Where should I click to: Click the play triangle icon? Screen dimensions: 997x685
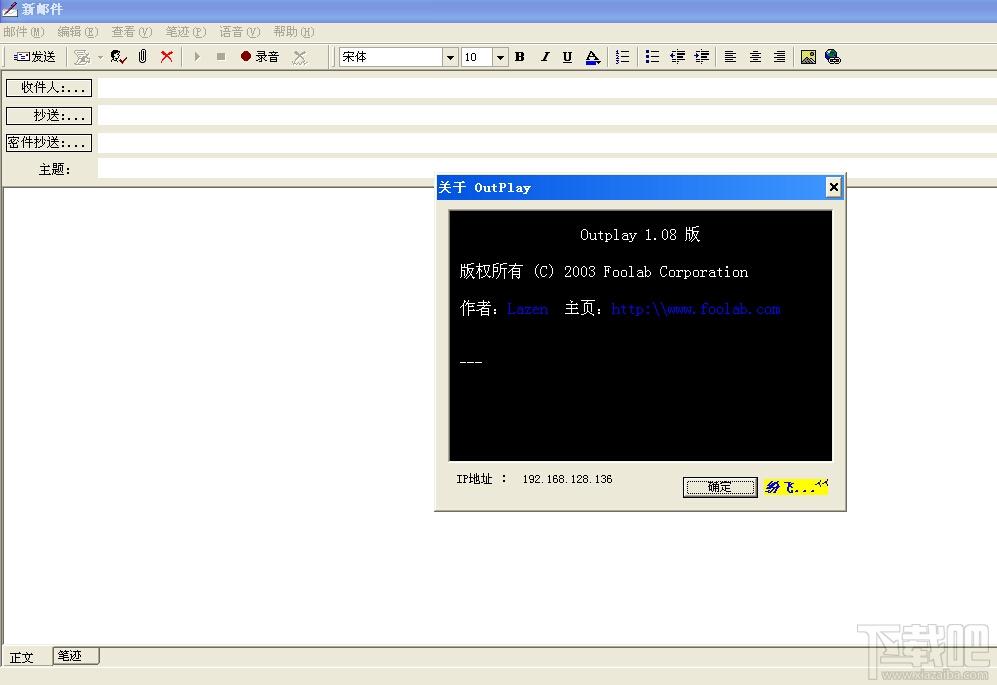[197, 57]
